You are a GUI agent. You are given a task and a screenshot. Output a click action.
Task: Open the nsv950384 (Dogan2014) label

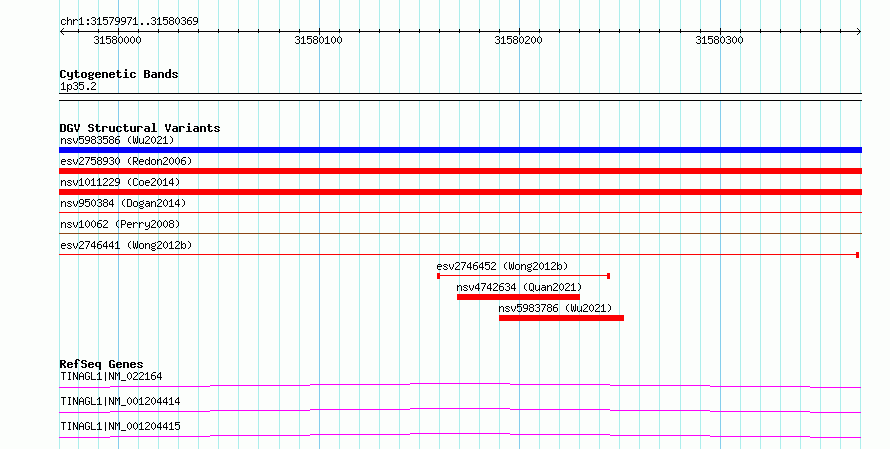click(123, 203)
